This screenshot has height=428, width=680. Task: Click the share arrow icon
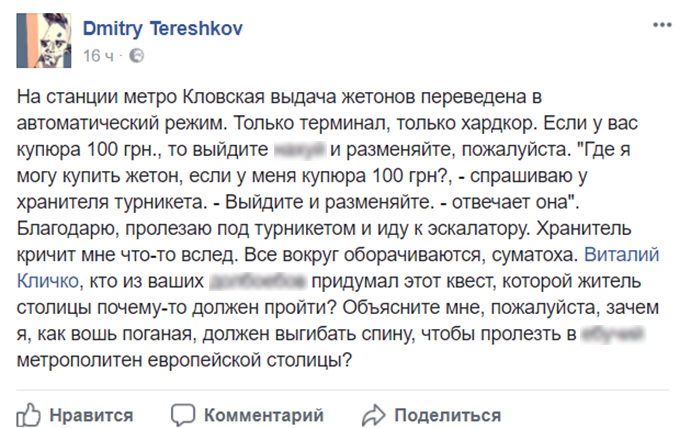click(373, 415)
